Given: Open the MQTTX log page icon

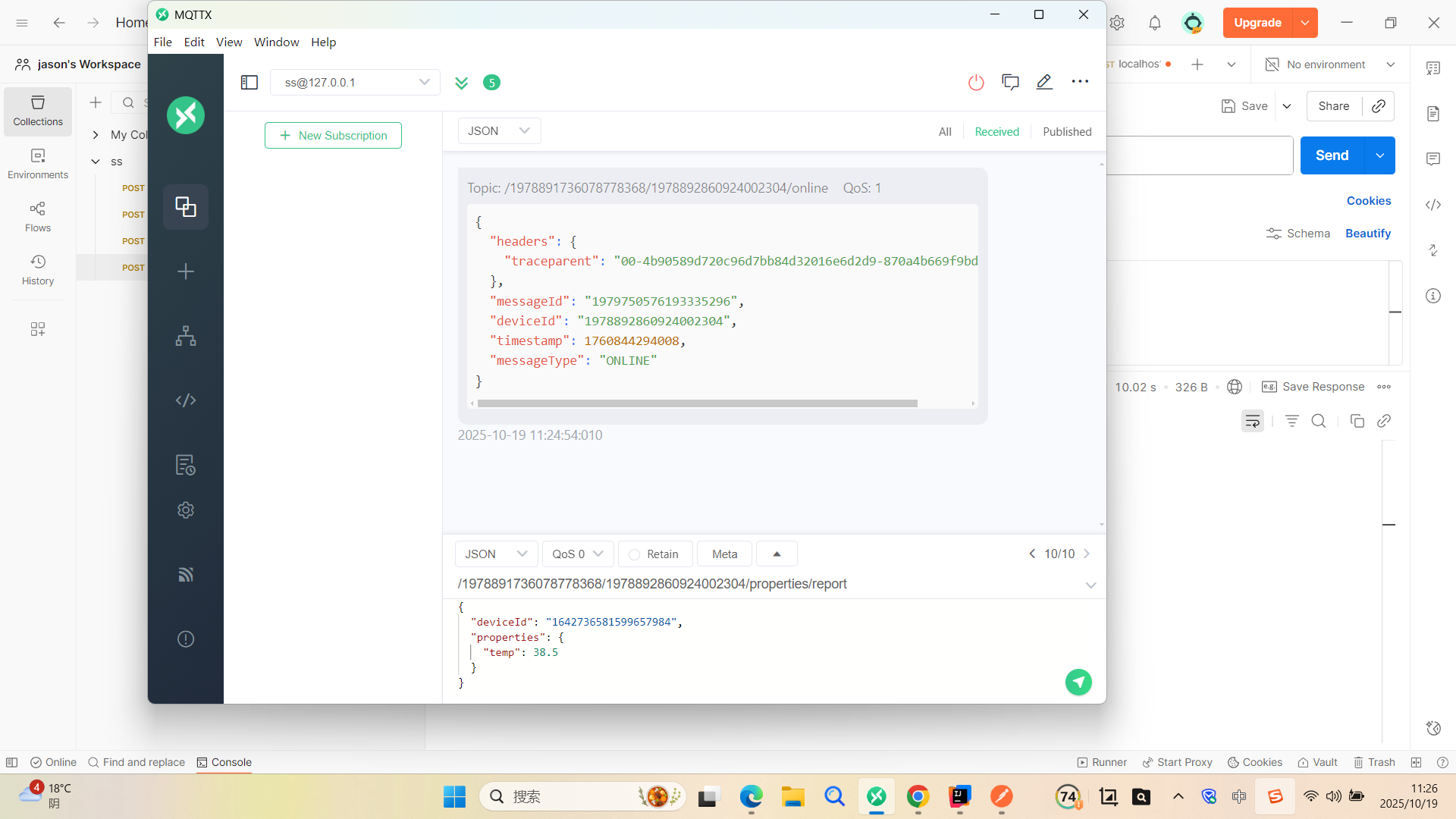Looking at the screenshot, I should [x=186, y=465].
